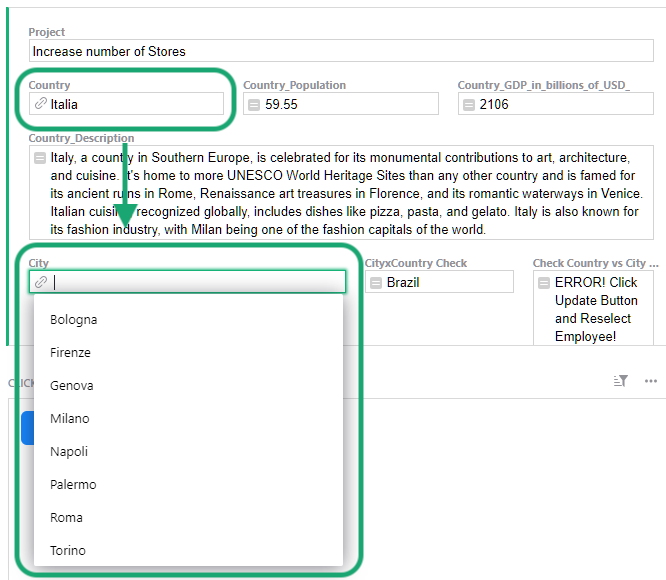Click formula icon in Country_GDP field
The image size is (666, 580).
[468, 104]
